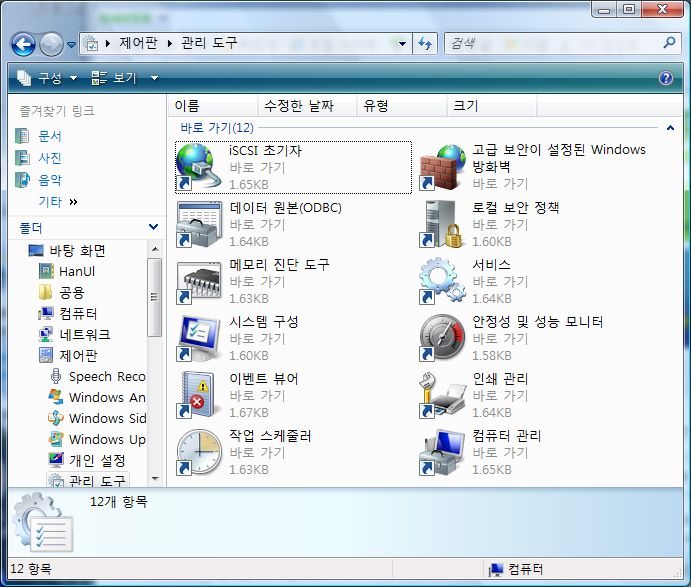Viewport: 691px width, 587px height.
Task: Open recent pages dropdown beside forward button
Action: (71, 44)
